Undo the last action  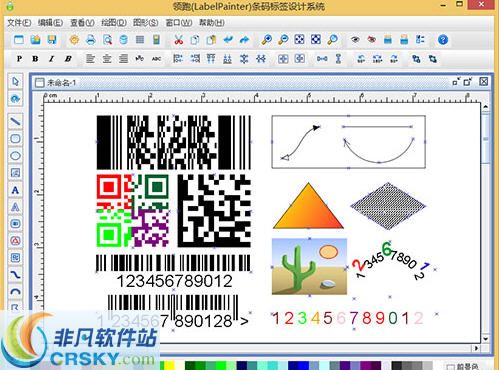tap(228, 40)
